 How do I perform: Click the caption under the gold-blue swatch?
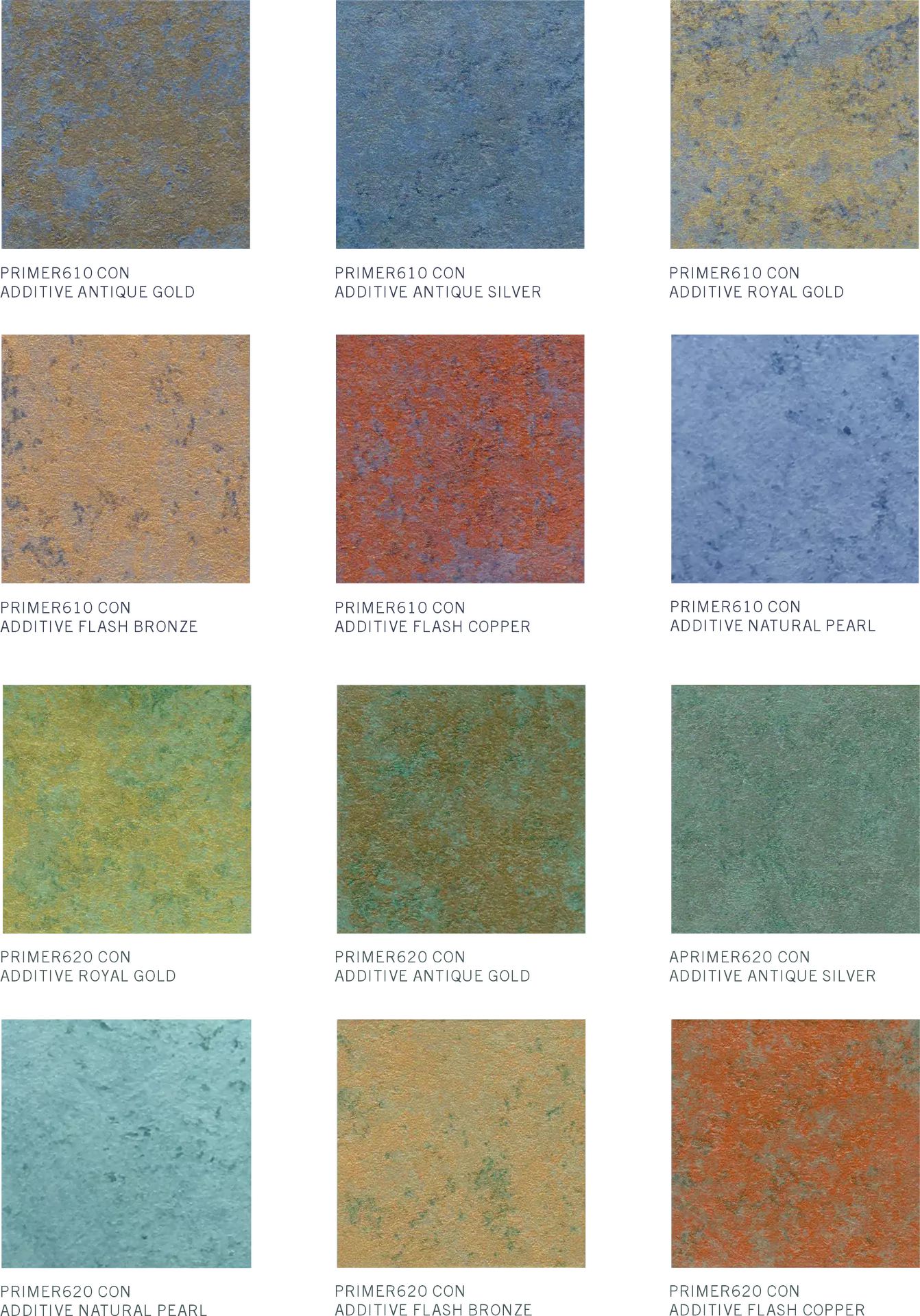point(753,283)
